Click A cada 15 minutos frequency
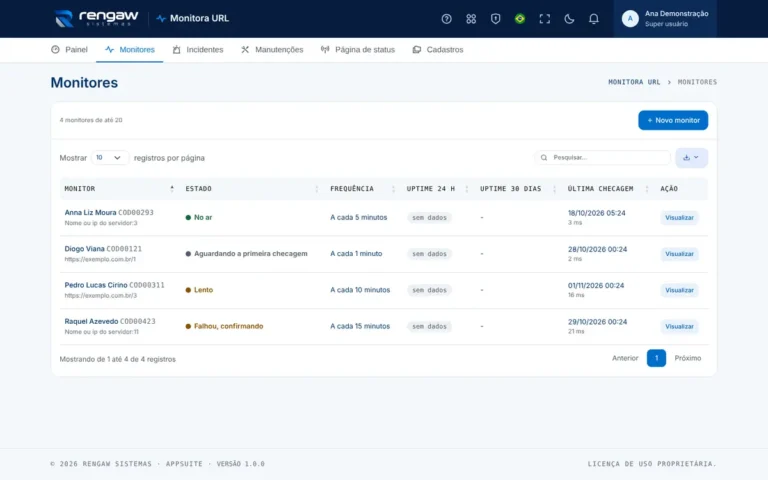Screen dimensions: 768x480 pyautogui.click(x=360, y=326)
